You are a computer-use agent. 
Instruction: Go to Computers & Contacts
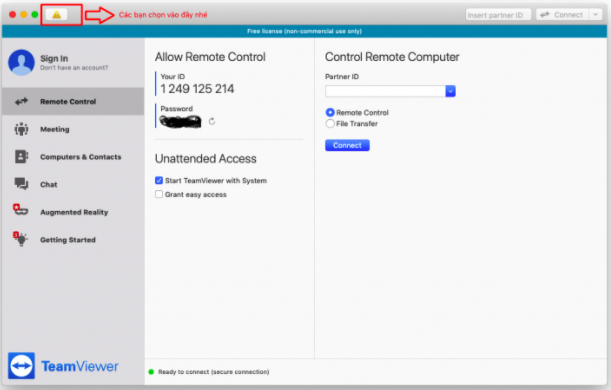pyautogui.click(x=73, y=157)
